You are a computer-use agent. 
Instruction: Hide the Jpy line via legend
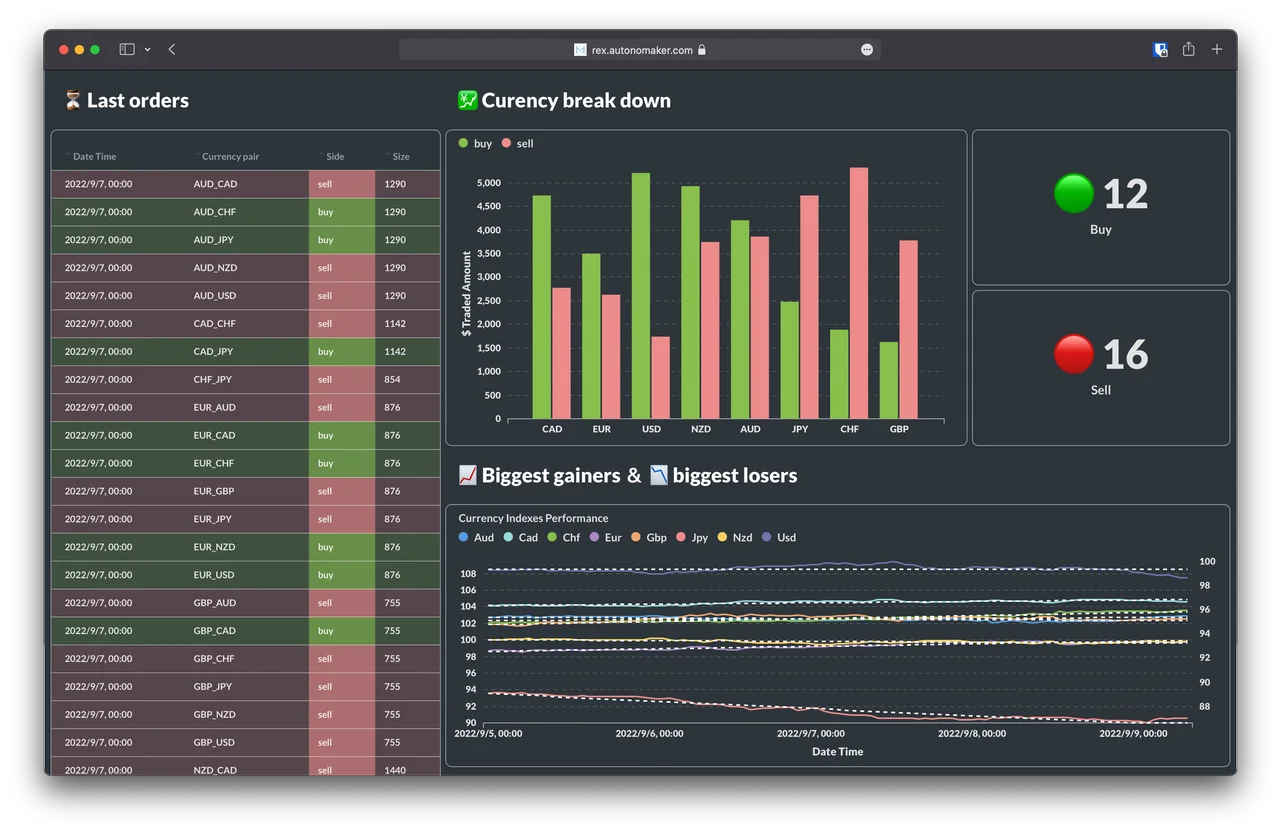click(692, 537)
